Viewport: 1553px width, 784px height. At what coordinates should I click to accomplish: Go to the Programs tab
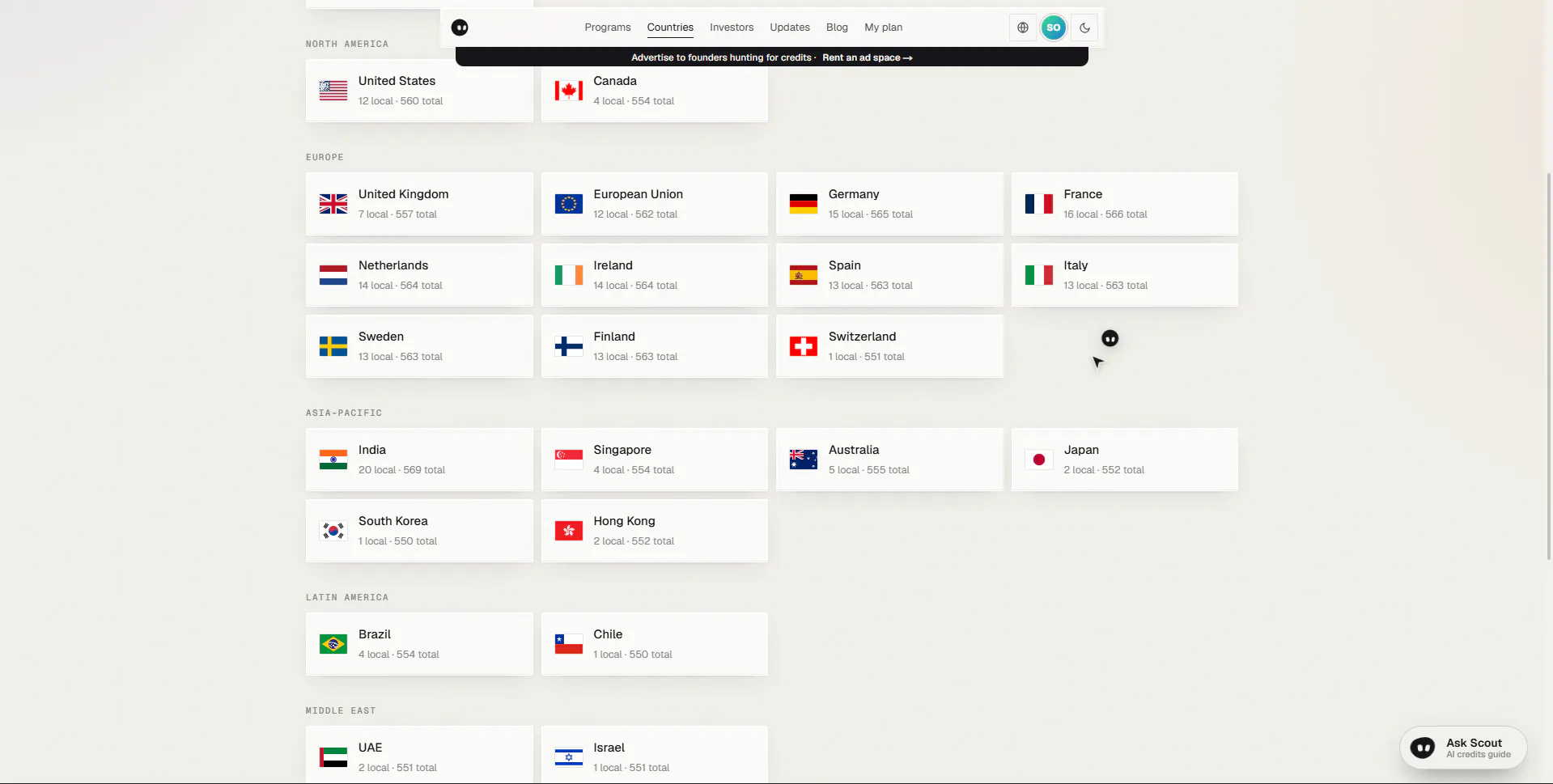(608, 28)
